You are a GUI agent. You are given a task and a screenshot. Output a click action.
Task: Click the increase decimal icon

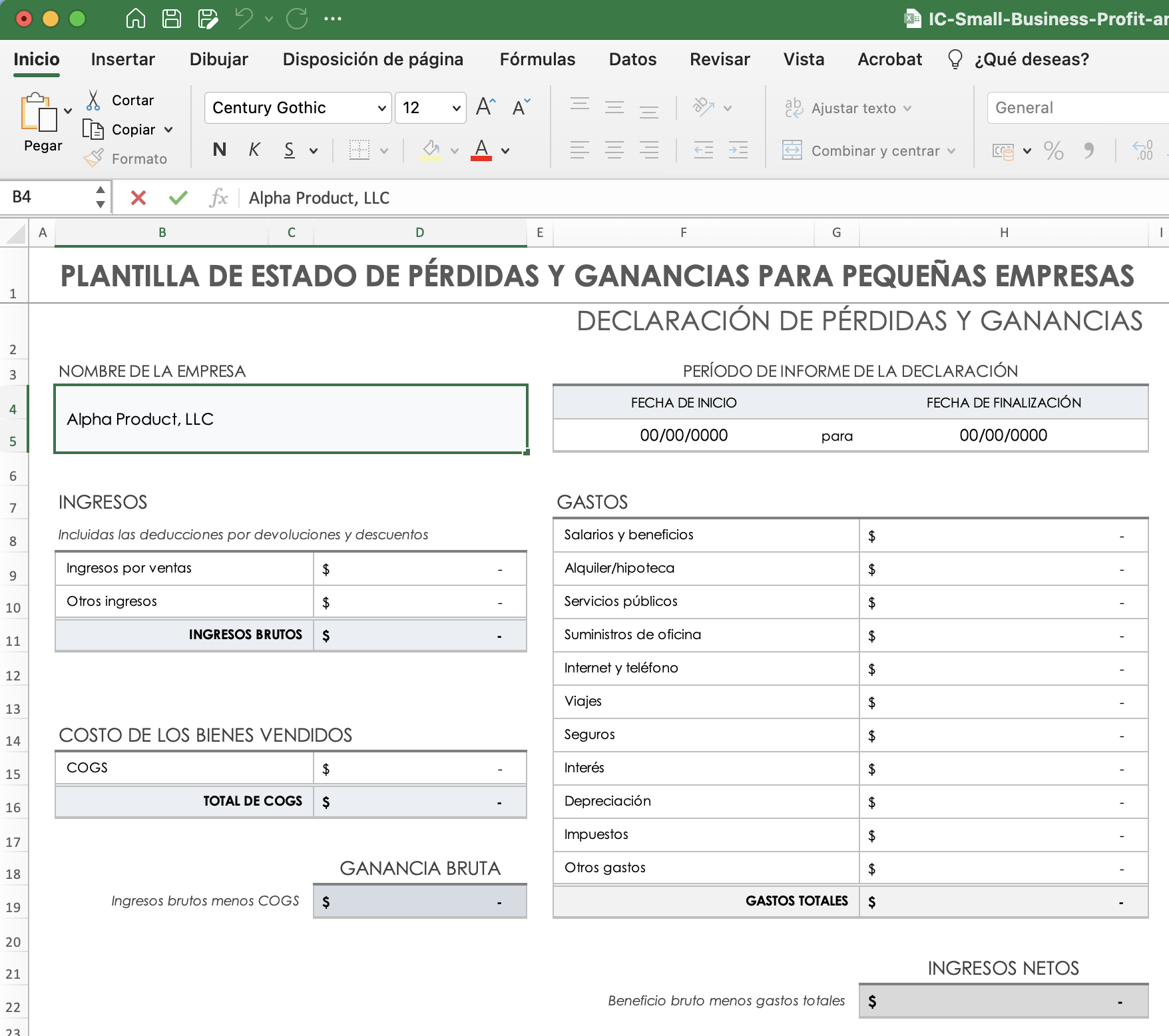[1143, 150]
